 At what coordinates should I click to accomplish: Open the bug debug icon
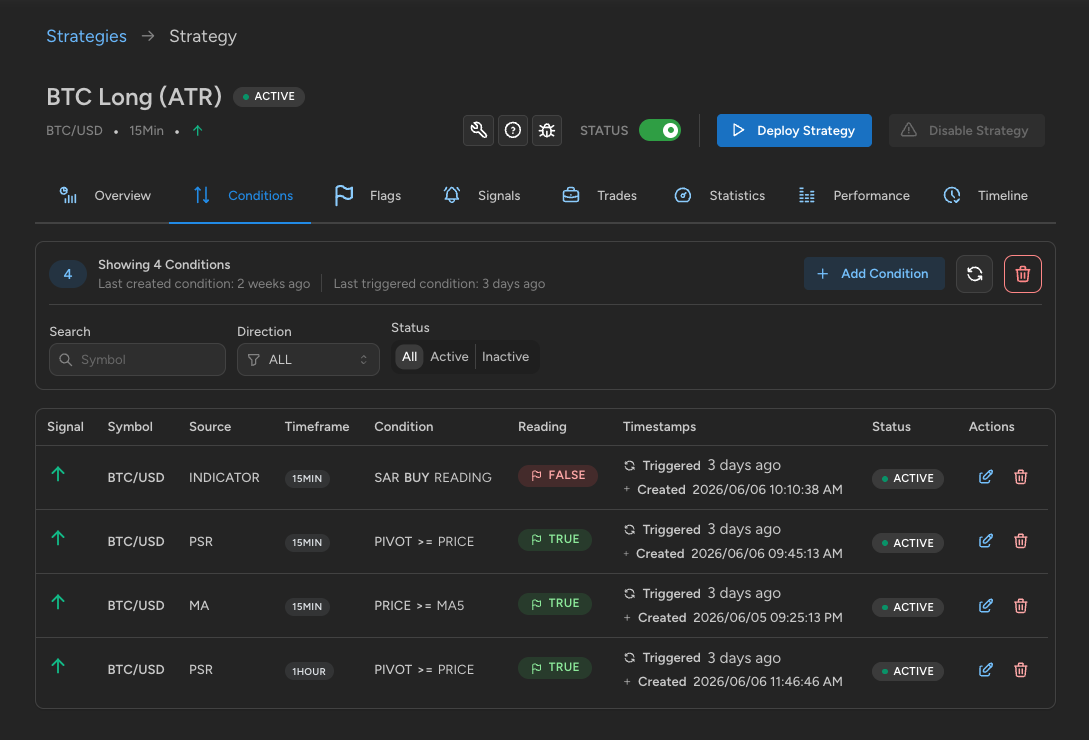tap(547, 130)
